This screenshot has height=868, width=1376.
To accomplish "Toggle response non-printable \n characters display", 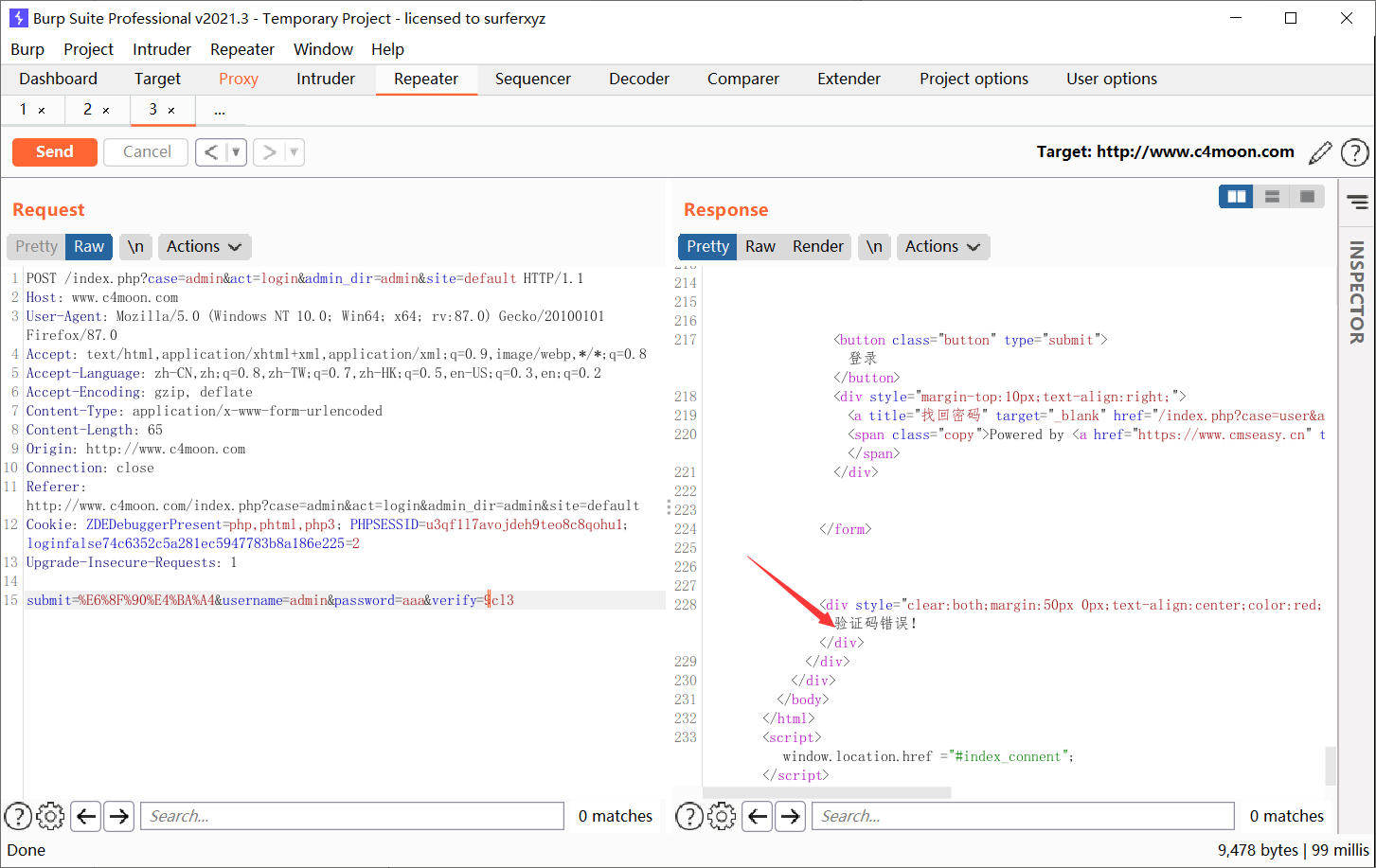I will [x=874, y=247].
